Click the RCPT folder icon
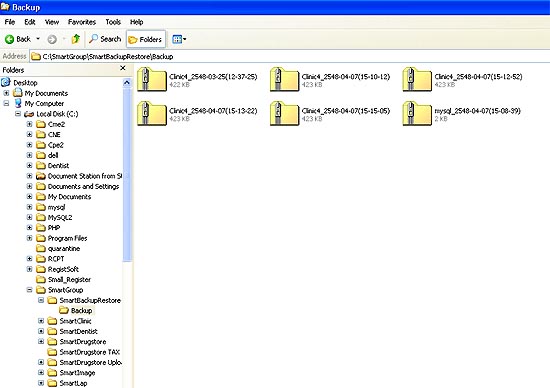 pyautogui.click(x=41, y=259)
